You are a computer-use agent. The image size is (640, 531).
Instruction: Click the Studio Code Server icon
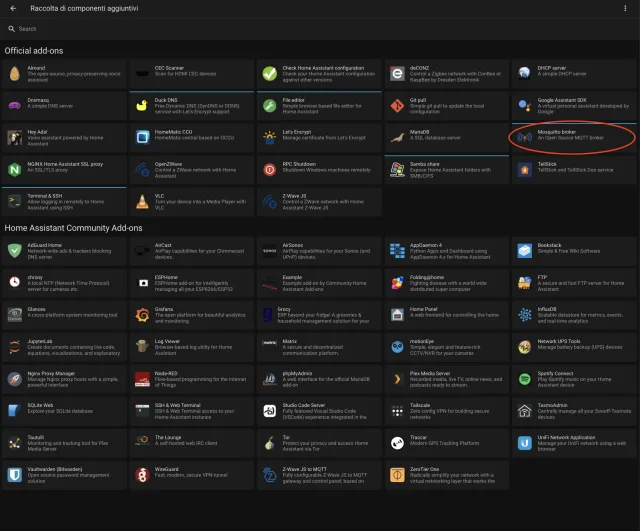coord(269,409)
